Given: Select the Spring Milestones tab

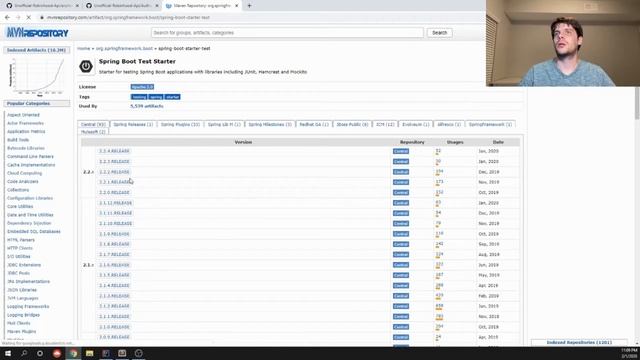Looking at the screenshot, I should [270, 124].
